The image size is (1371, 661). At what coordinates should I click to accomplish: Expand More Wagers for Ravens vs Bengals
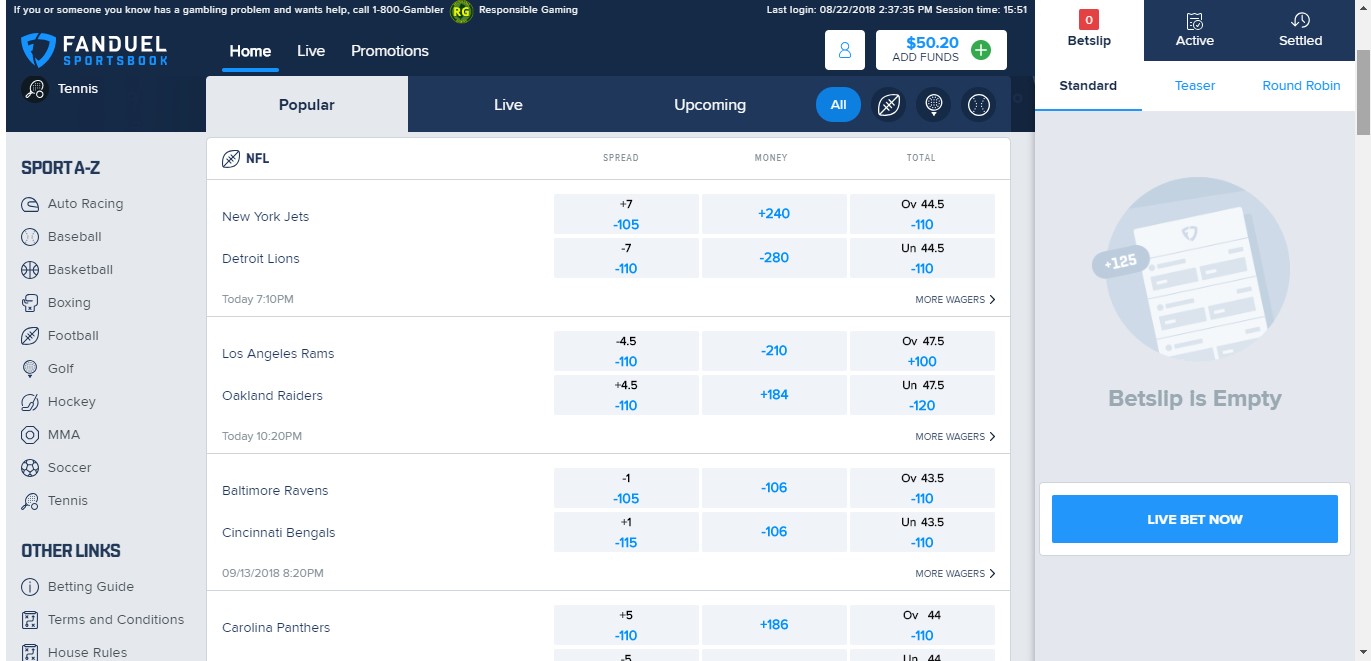[955, 574]
